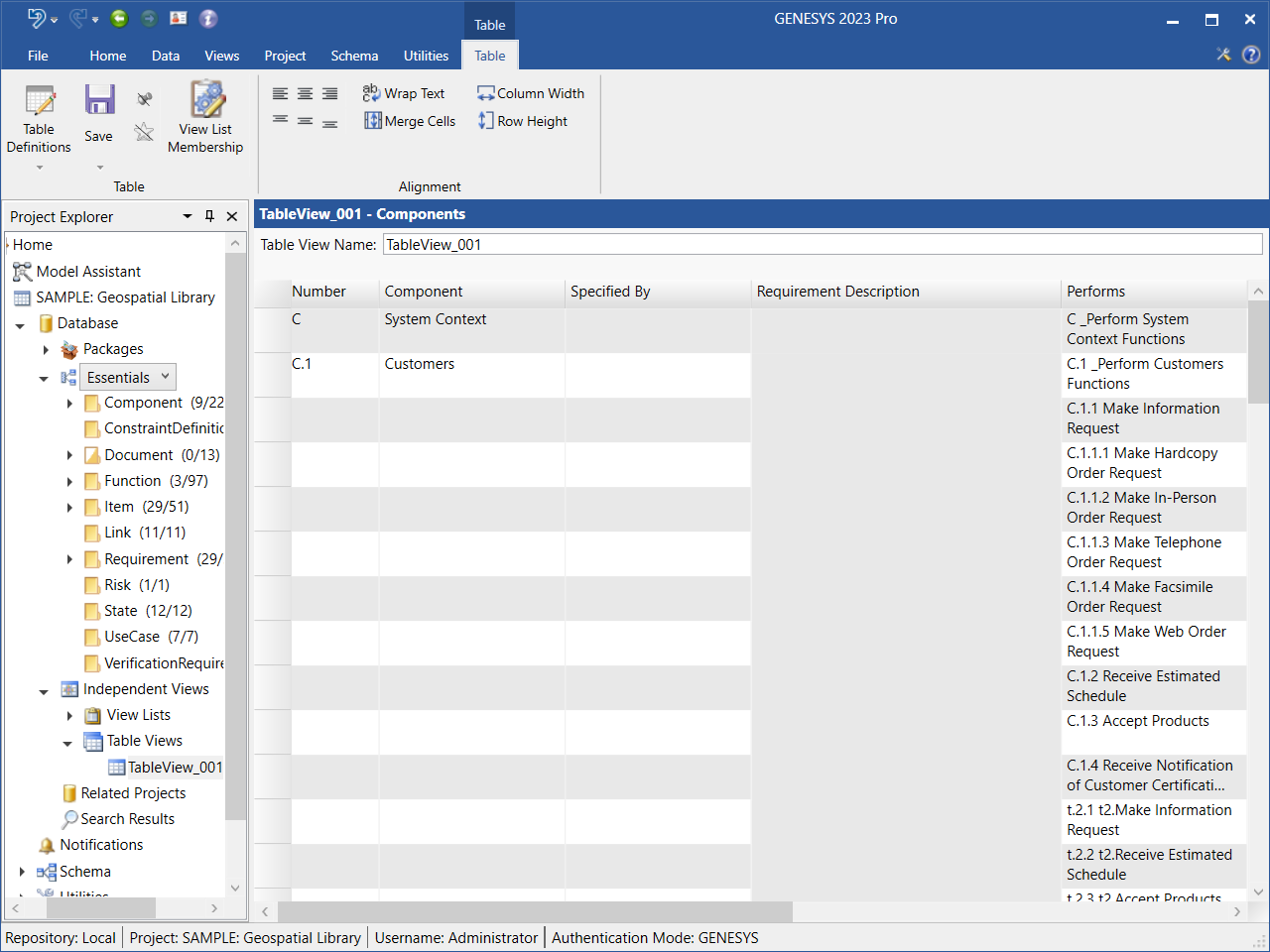The height and width of the screenshot is (952, 1270).
Task: Expand the Function folder
Action: (69, 482)
